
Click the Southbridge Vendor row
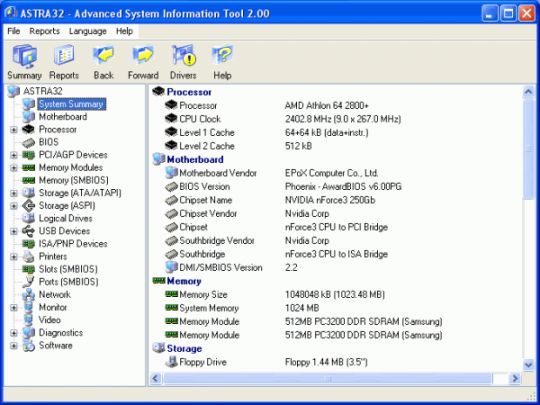pyautogui.click(x=247, y=241)
